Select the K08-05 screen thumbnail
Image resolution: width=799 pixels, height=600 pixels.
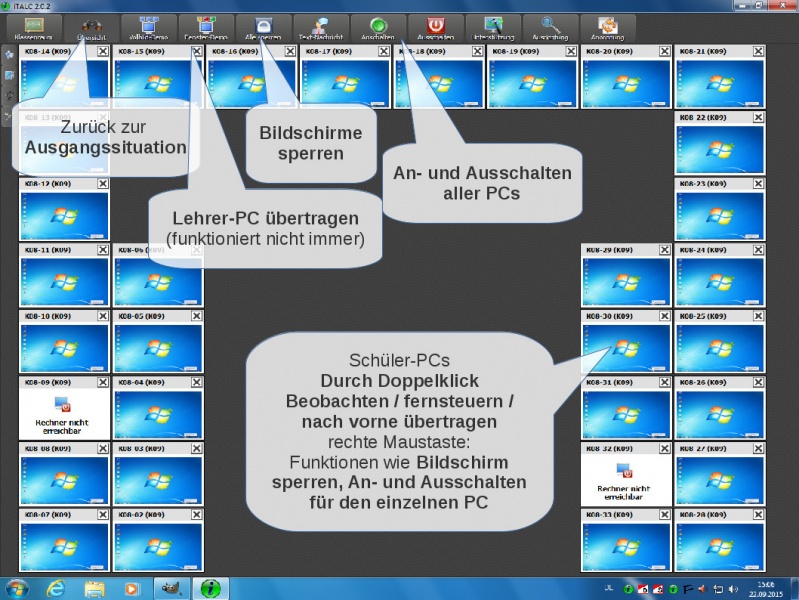coord(158,348)
